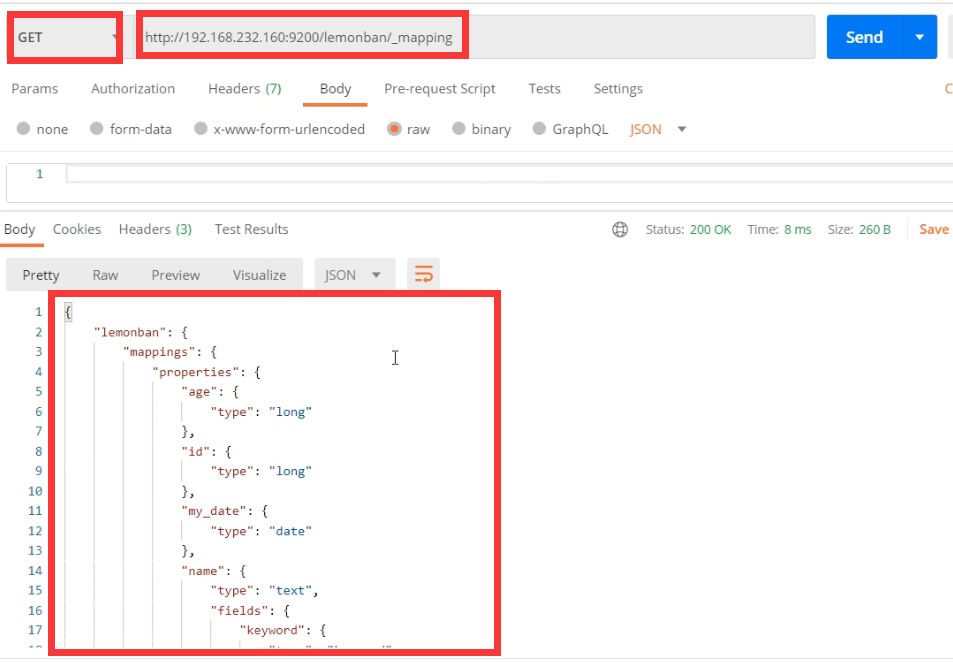Open the request Headers (7) tab
This screenshot has height=663, width=953.
point(245,89)
